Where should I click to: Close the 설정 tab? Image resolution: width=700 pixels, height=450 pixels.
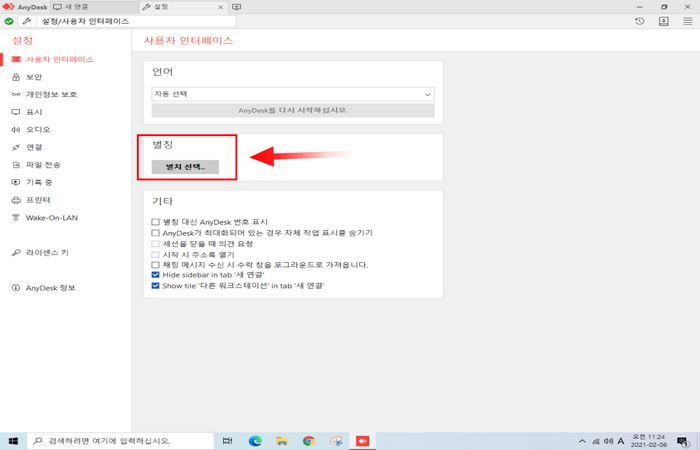click(221, 7)
